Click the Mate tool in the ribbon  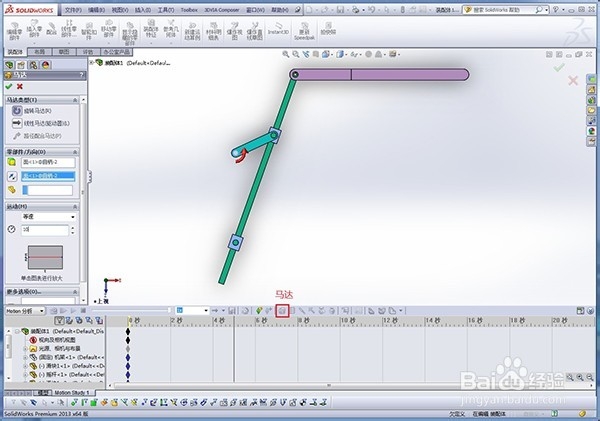(51, 29)
